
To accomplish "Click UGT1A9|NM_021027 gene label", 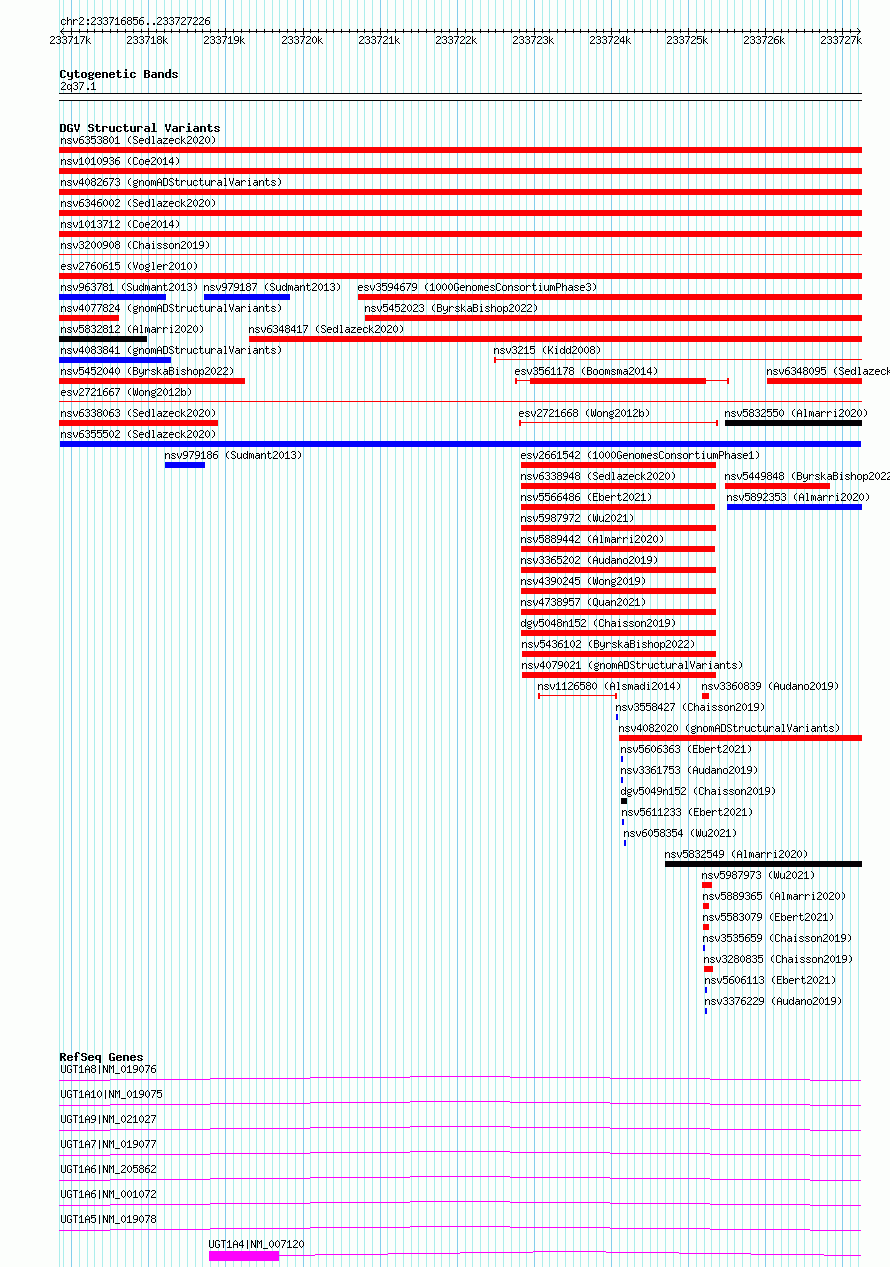I will pyautogui.click(x=108, y=1119).
